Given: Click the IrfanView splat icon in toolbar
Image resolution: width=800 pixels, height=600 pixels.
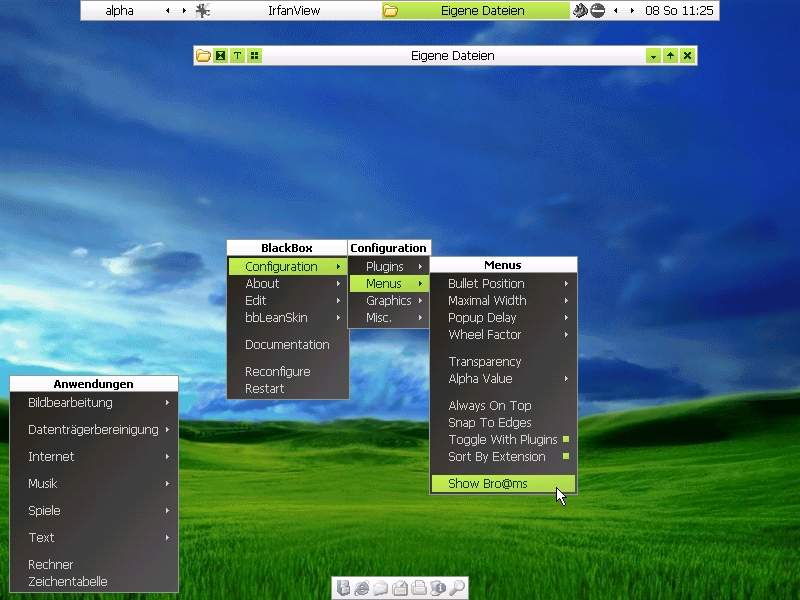Looking at the screenshot, I should pyautogui.click(x=203, y=10).
